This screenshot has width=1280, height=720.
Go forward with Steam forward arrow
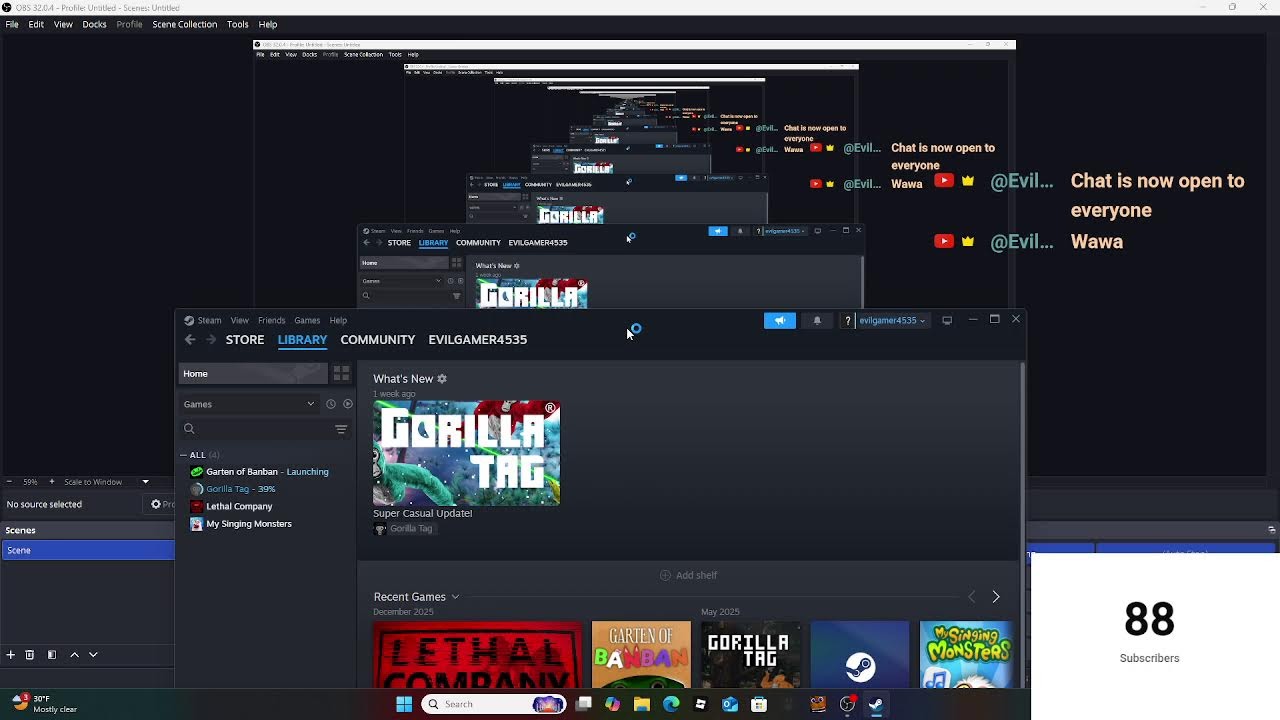pyautogui.click(x=211, y=340)
